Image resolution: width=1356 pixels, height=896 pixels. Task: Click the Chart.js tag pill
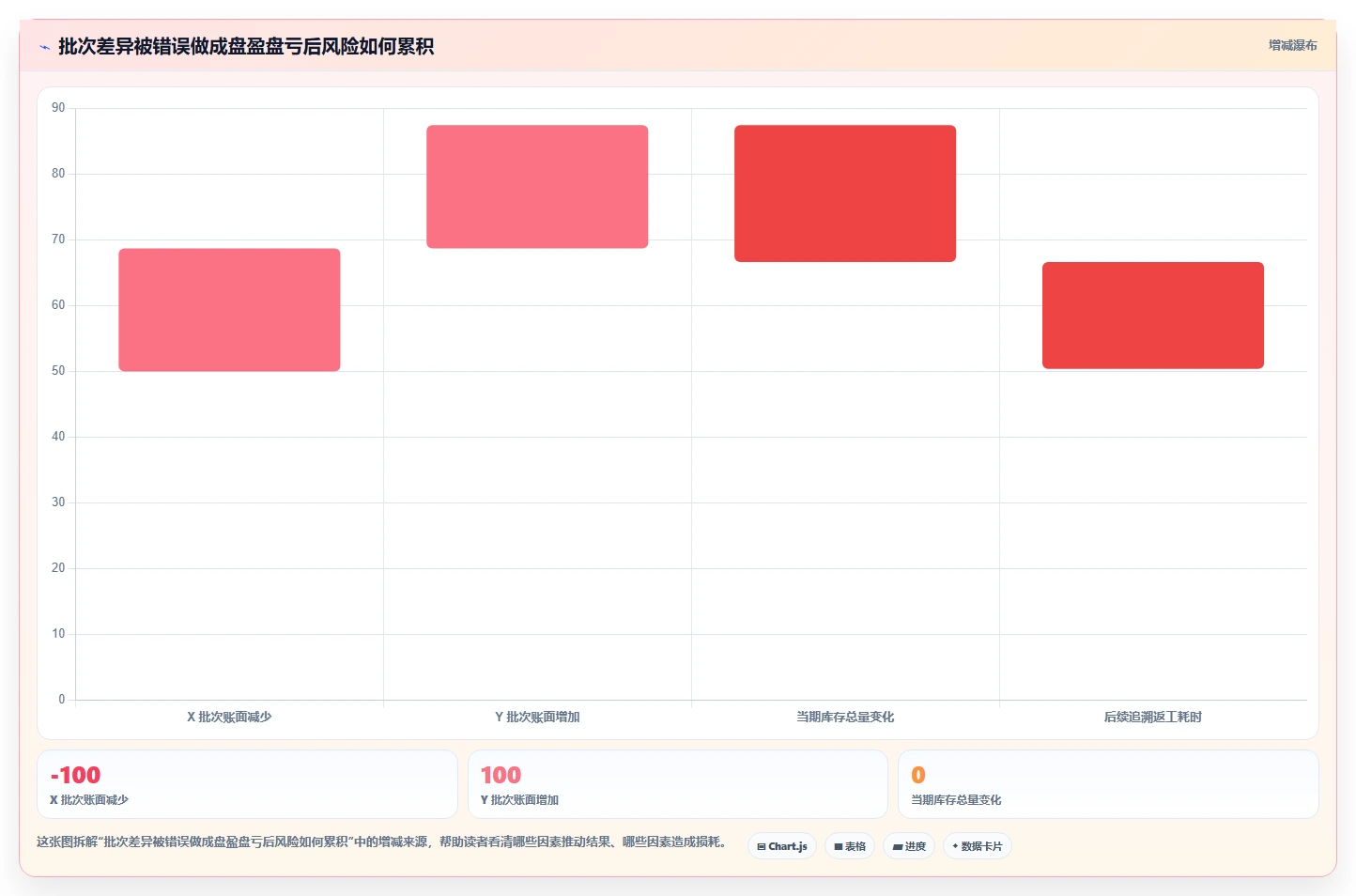(782, 846)
